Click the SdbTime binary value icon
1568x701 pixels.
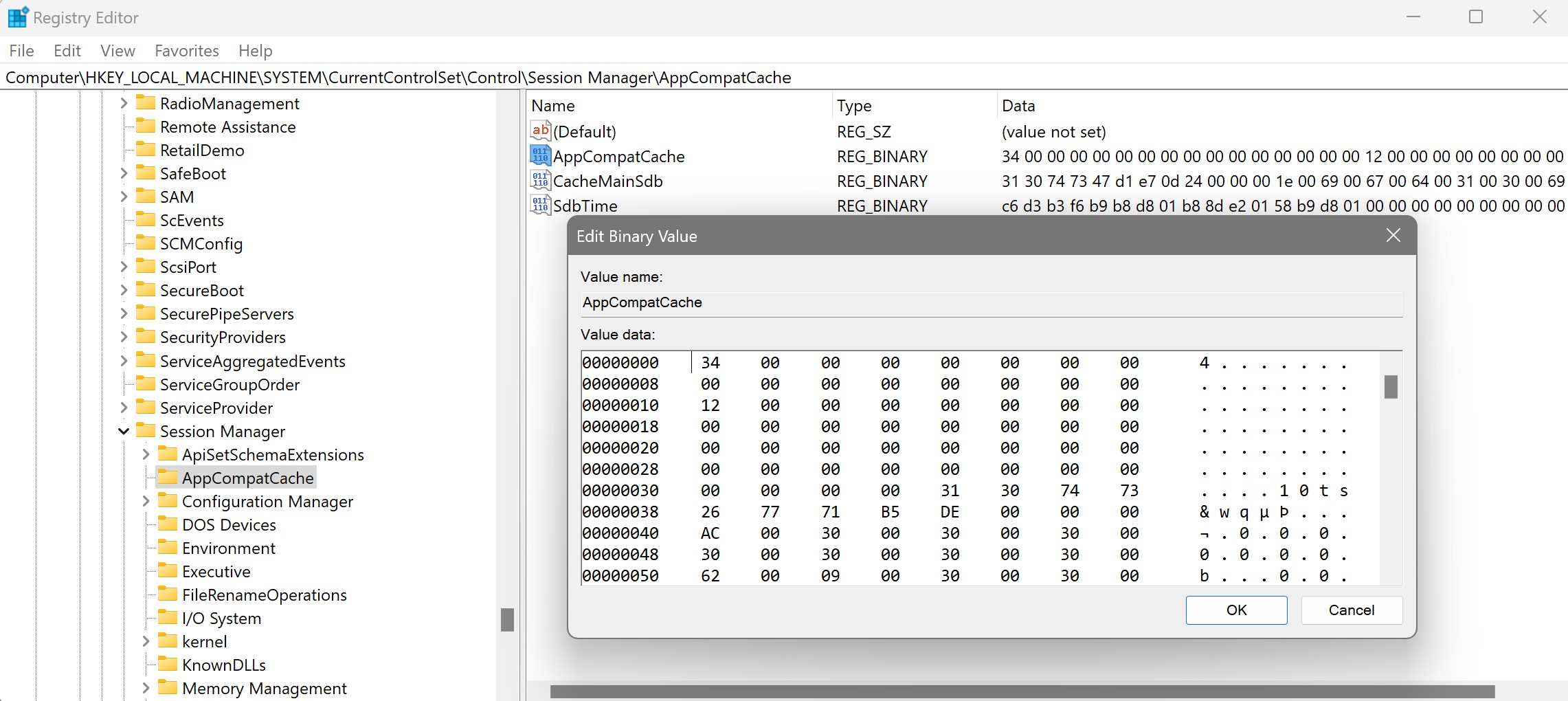click(540, 205)
